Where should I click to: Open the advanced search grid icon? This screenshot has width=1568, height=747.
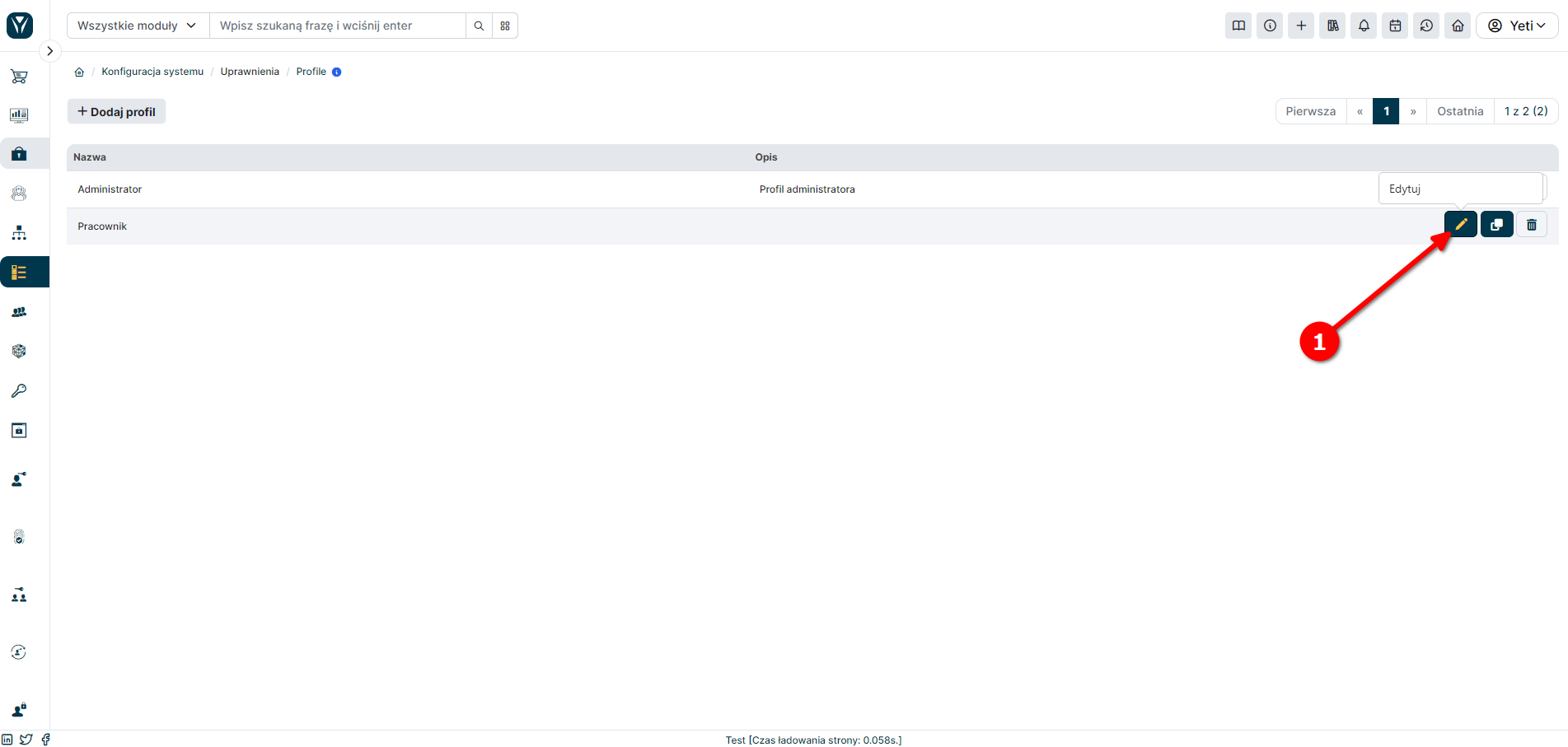tap(505, 26)
